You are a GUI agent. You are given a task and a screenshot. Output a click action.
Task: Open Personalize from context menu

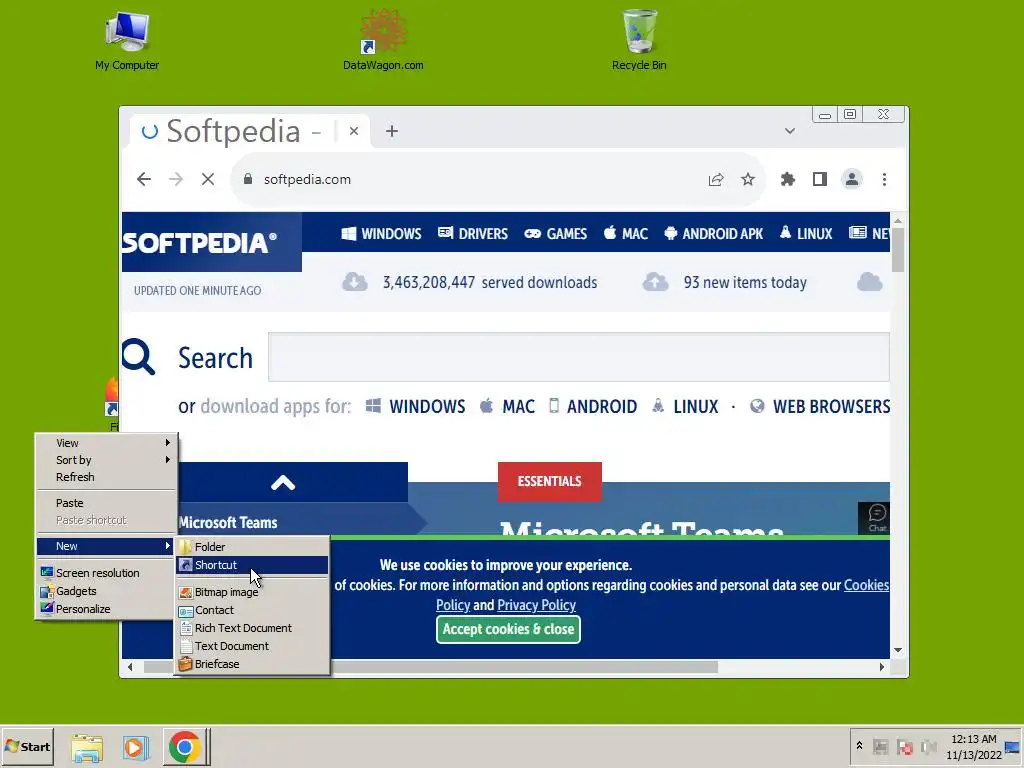[106, 609]
